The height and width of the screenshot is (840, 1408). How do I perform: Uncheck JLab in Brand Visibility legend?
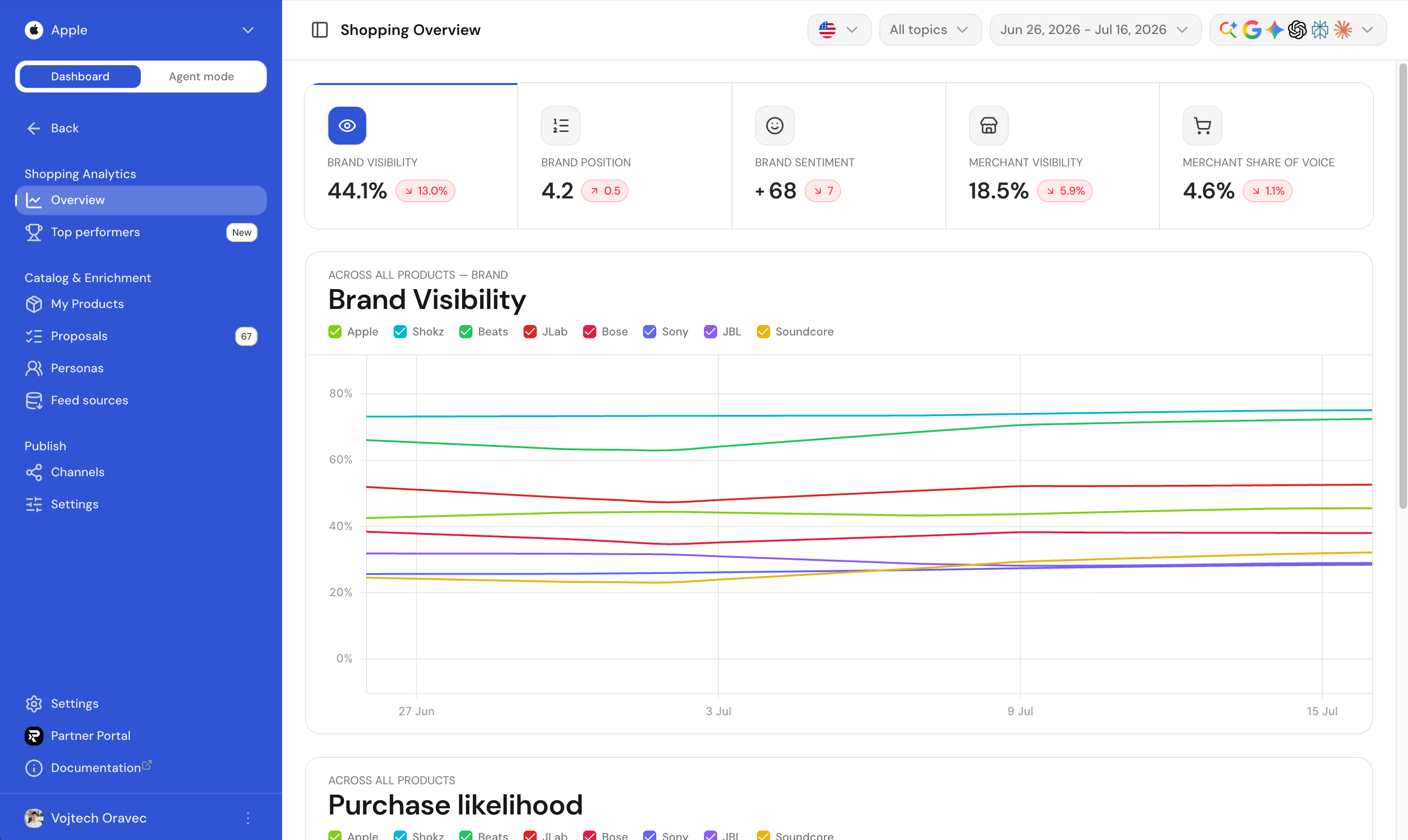pos(530,332)
